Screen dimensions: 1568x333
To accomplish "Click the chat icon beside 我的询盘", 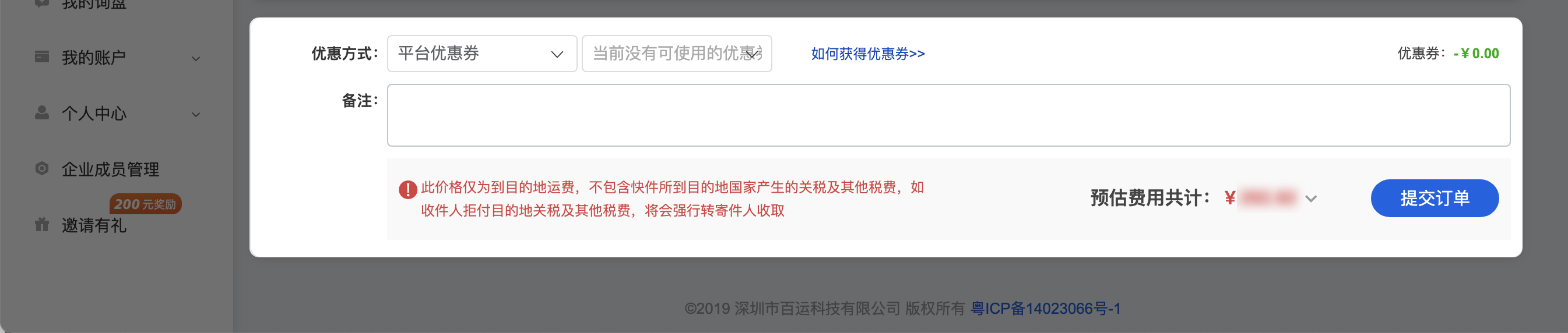I will point(41,3).
